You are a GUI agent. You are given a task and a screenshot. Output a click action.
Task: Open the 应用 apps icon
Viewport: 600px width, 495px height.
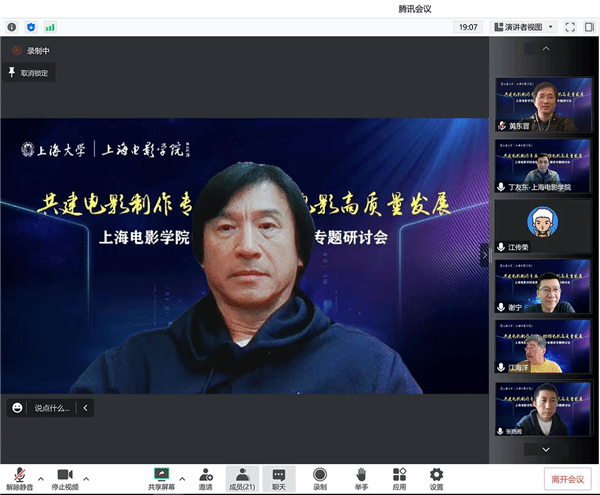tap(399, 473)
